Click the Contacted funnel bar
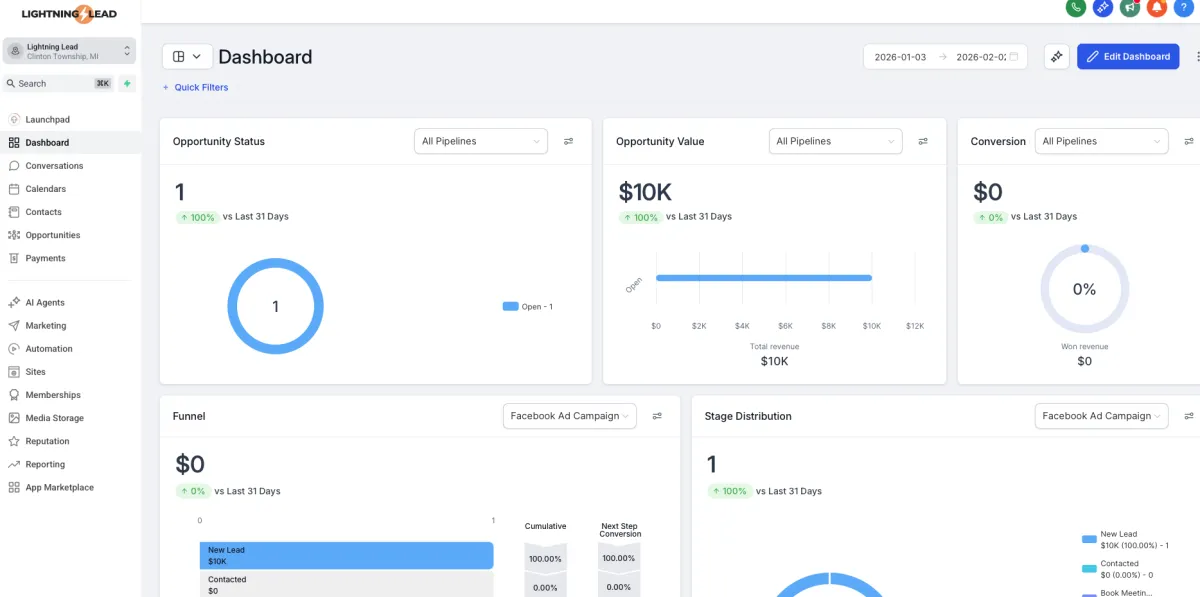This screenshot has height=597, width=1200. tap(346, 584)
